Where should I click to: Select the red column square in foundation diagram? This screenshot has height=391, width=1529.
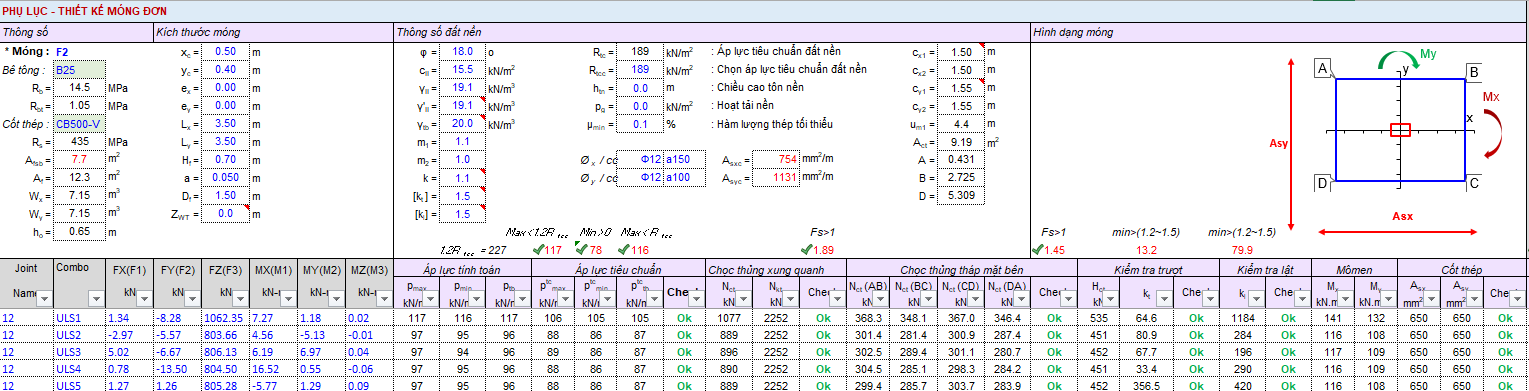click(x=1400, y=130)
